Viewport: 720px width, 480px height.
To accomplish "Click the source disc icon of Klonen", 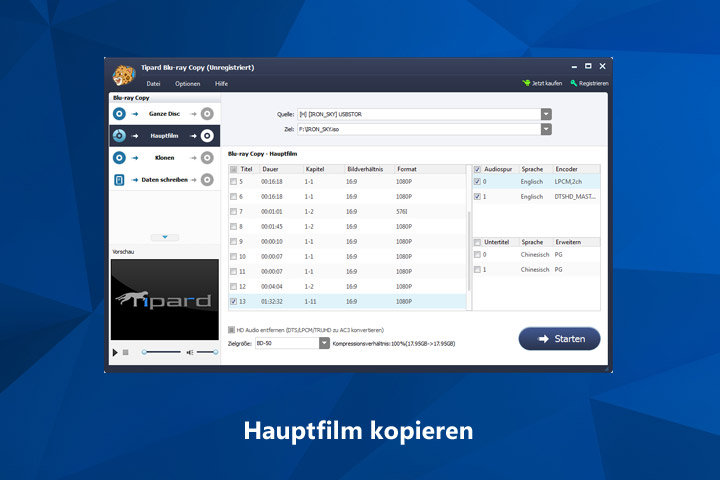I will tap(119, 158).
